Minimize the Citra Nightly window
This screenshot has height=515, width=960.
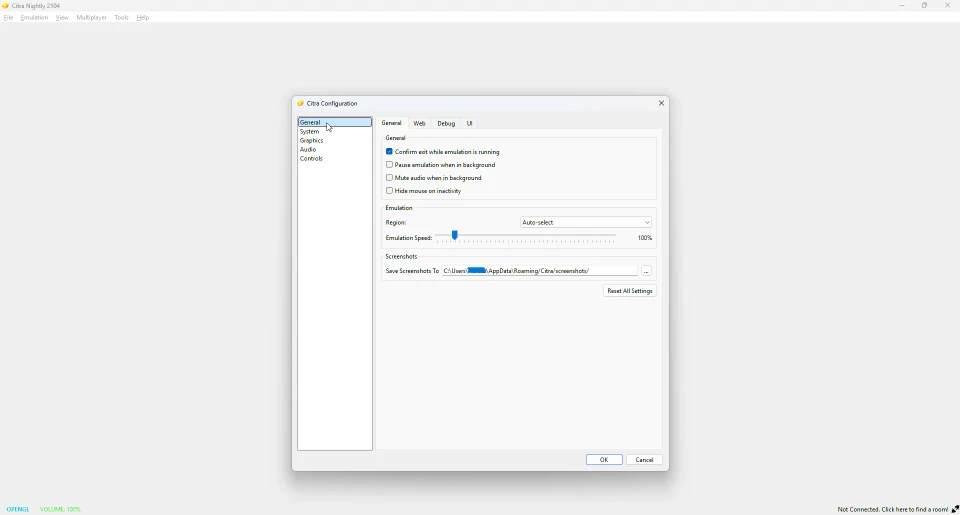tap(902, 6)
